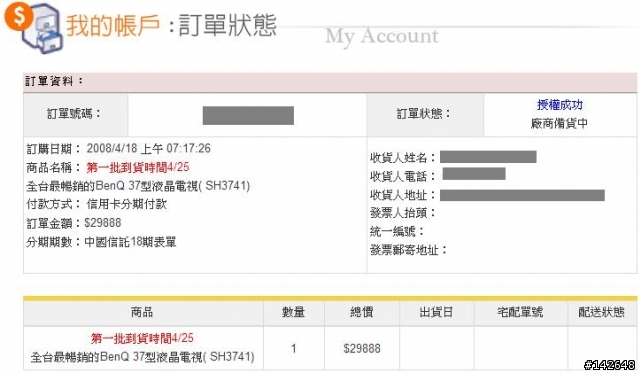
Task: Click the 數量 column header
Action: (293, 313)
